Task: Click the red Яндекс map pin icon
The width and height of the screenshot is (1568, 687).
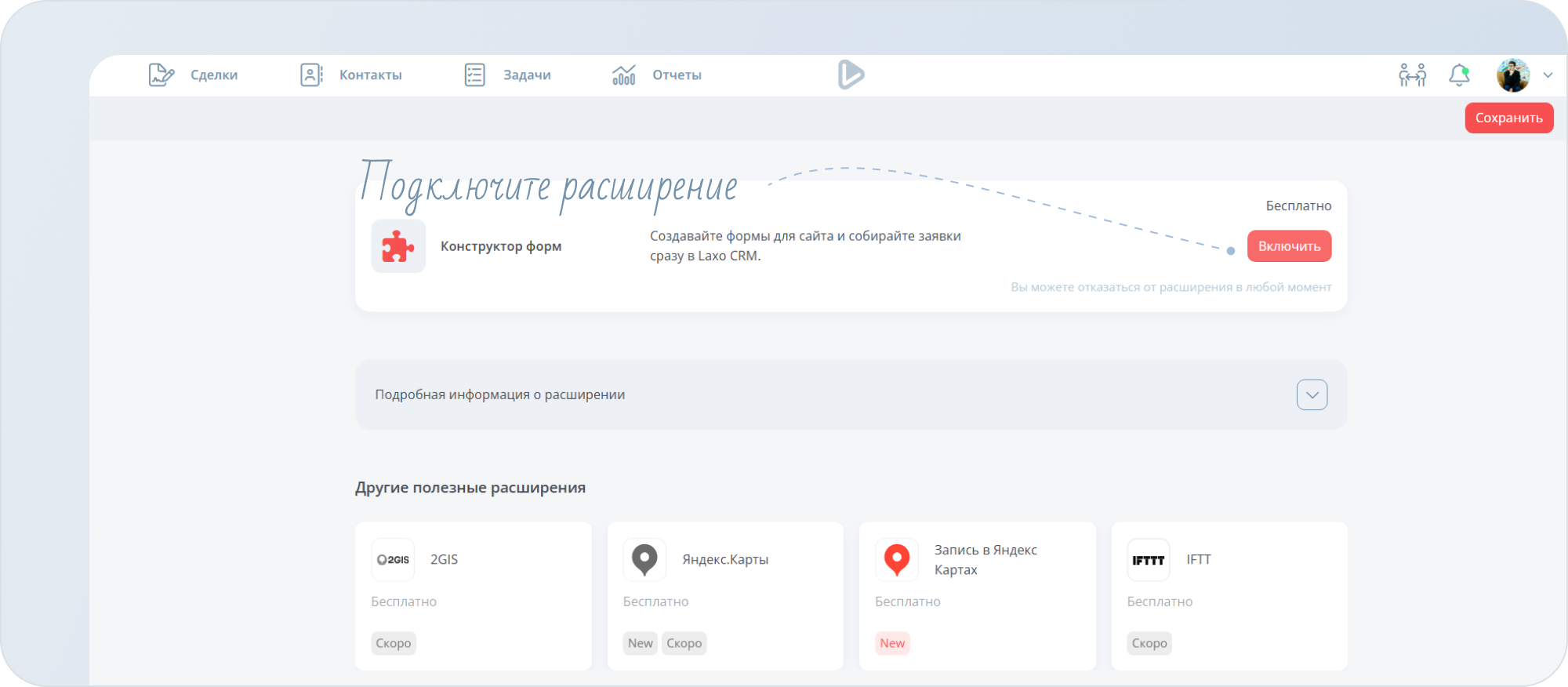Action: (x=896, y=560)
